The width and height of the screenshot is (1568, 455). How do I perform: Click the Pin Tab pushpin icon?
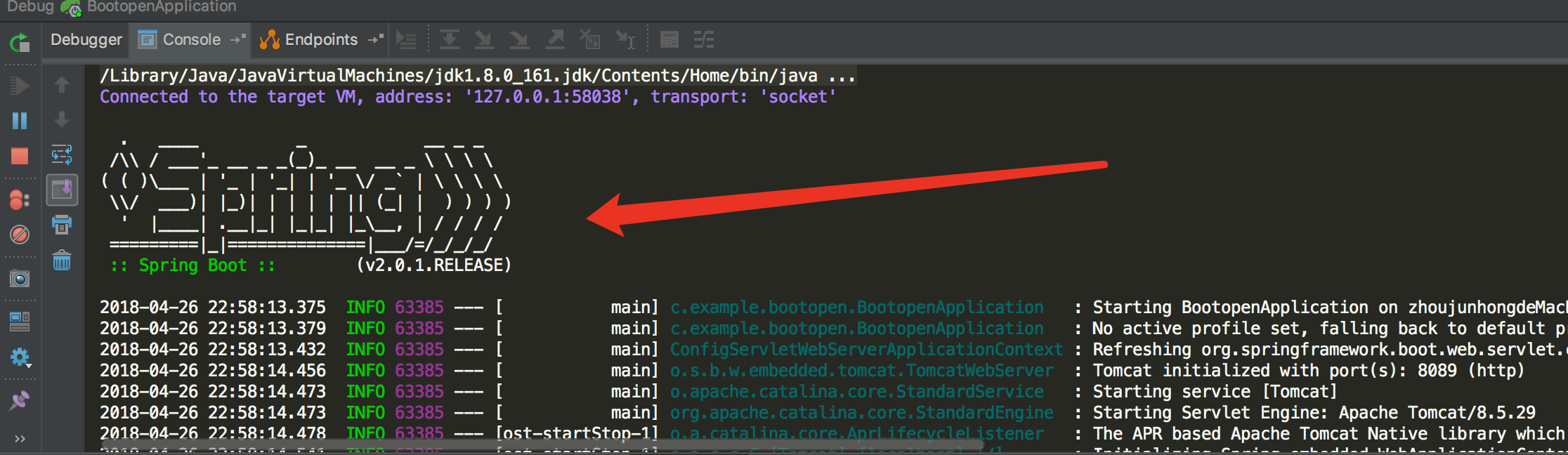coord(20,400)
